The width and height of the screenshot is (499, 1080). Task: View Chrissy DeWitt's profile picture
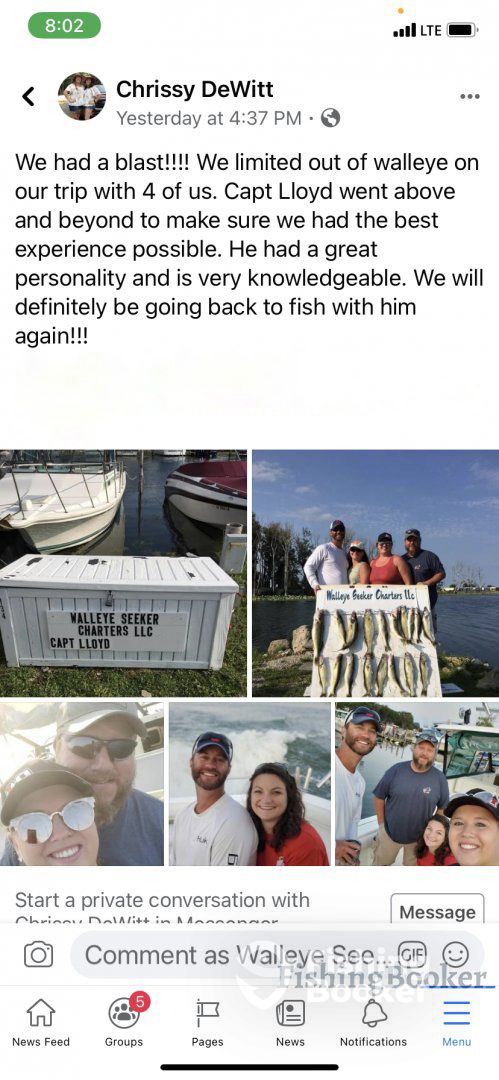tap(82, 96)
